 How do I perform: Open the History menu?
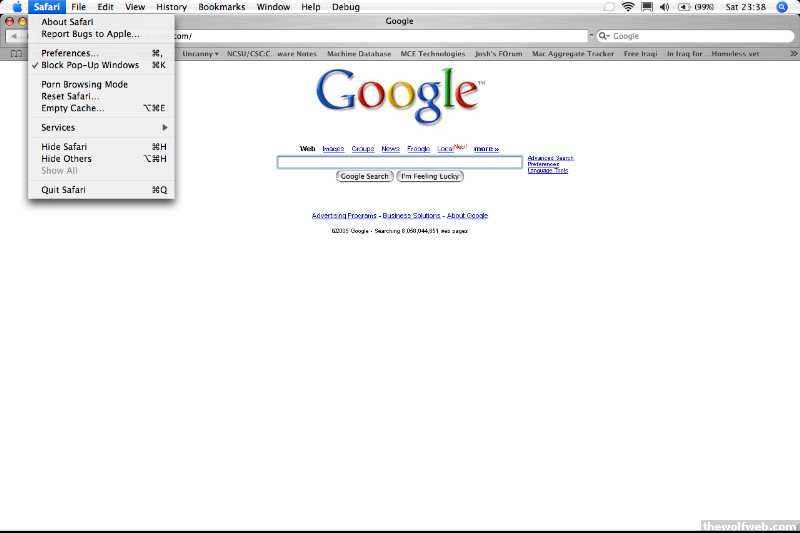coord(171,7)
